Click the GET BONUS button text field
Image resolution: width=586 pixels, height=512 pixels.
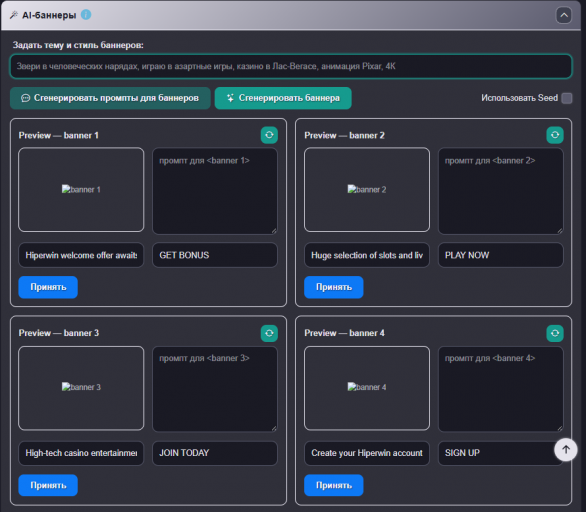point(215,255)
